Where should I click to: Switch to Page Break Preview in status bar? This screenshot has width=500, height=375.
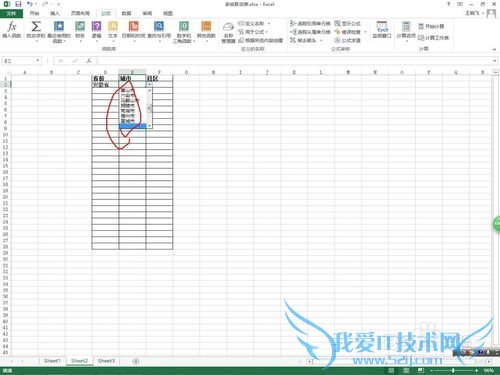421,370
